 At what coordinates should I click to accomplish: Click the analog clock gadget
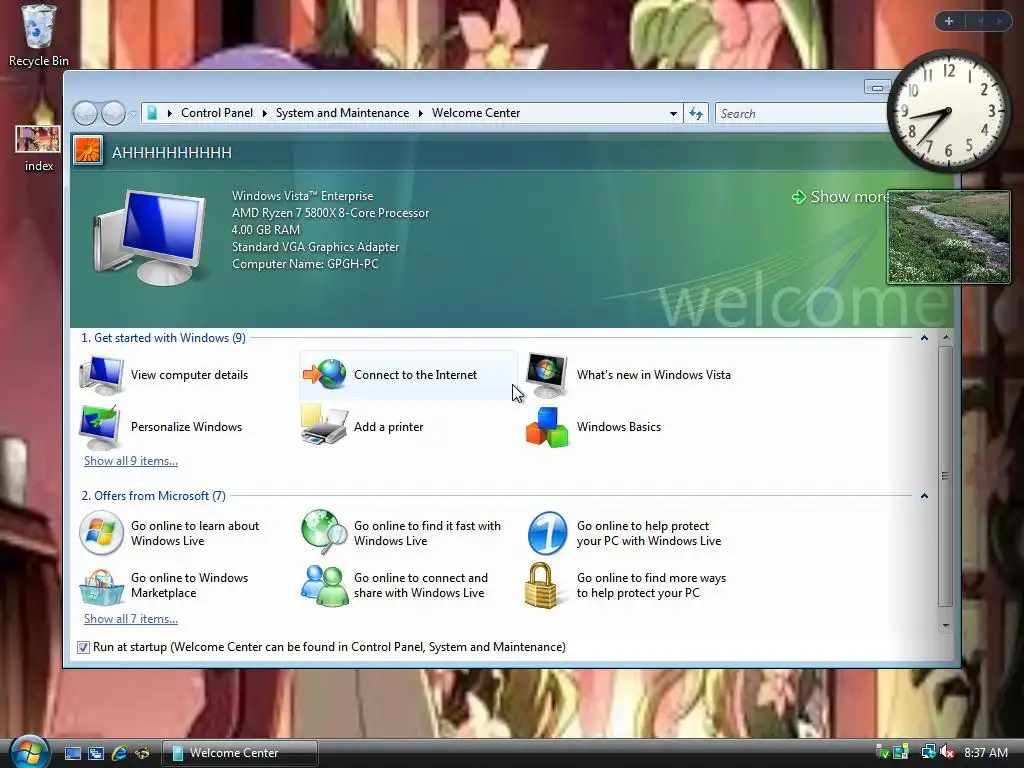(948, 110)
